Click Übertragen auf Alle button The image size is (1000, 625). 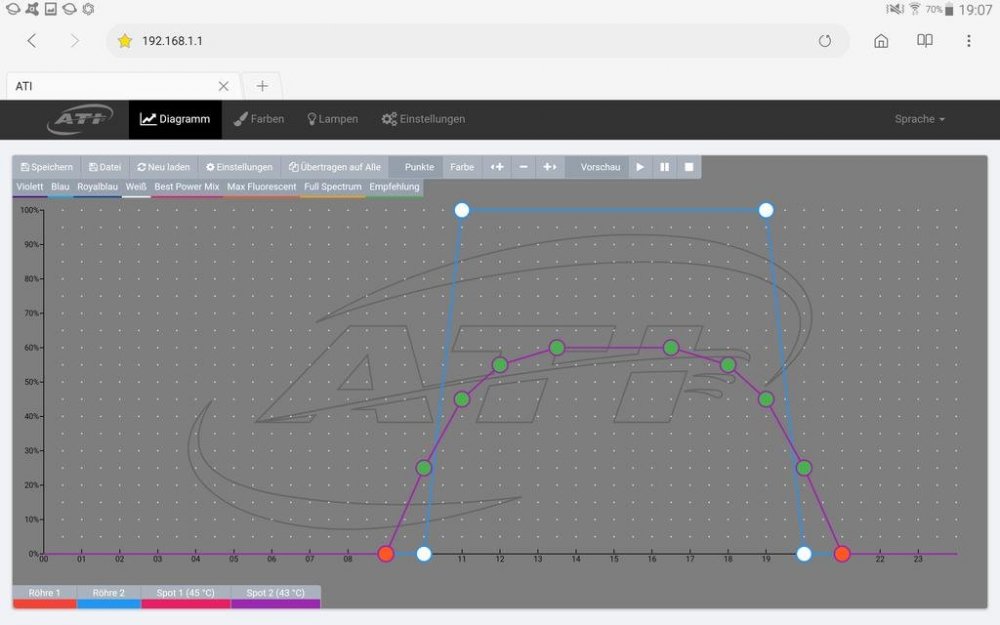[334, 167]
